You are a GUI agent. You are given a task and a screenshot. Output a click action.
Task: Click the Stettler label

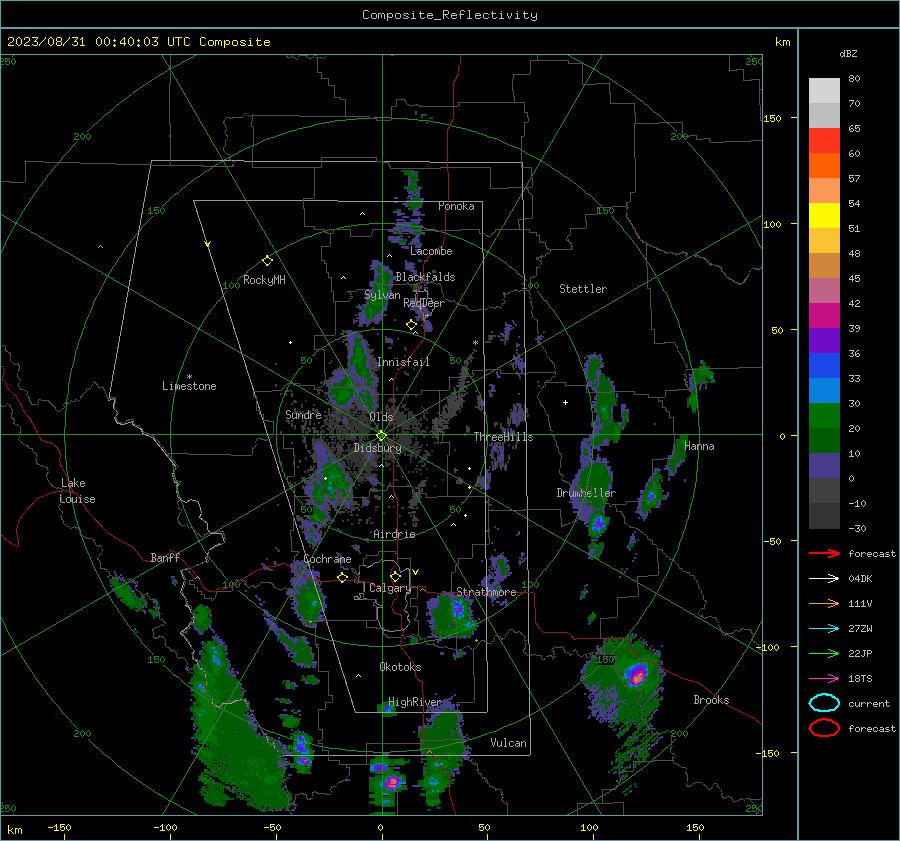coord(583,289)
